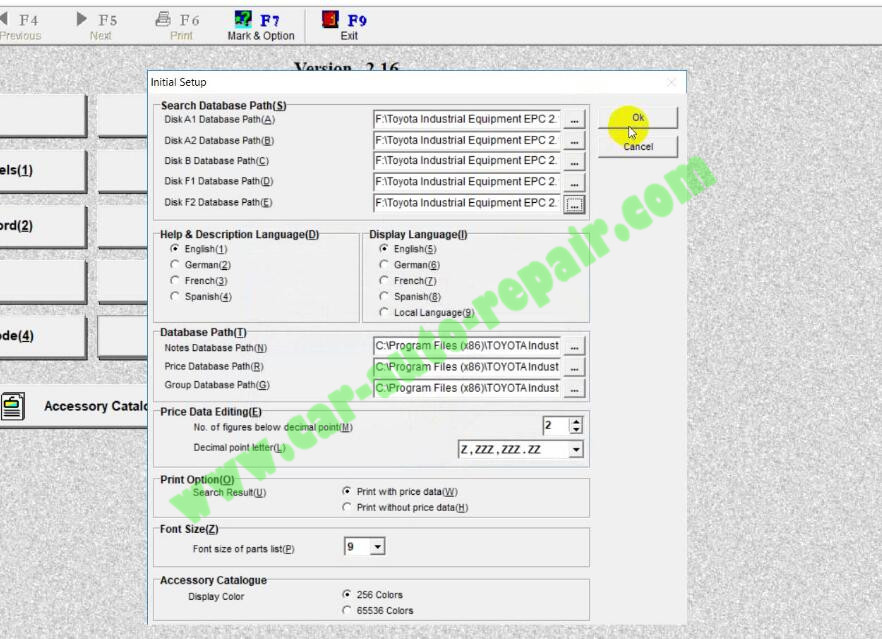The image size is (882, 639).
Task: Click the Price Database Path field
Action: 467,367
